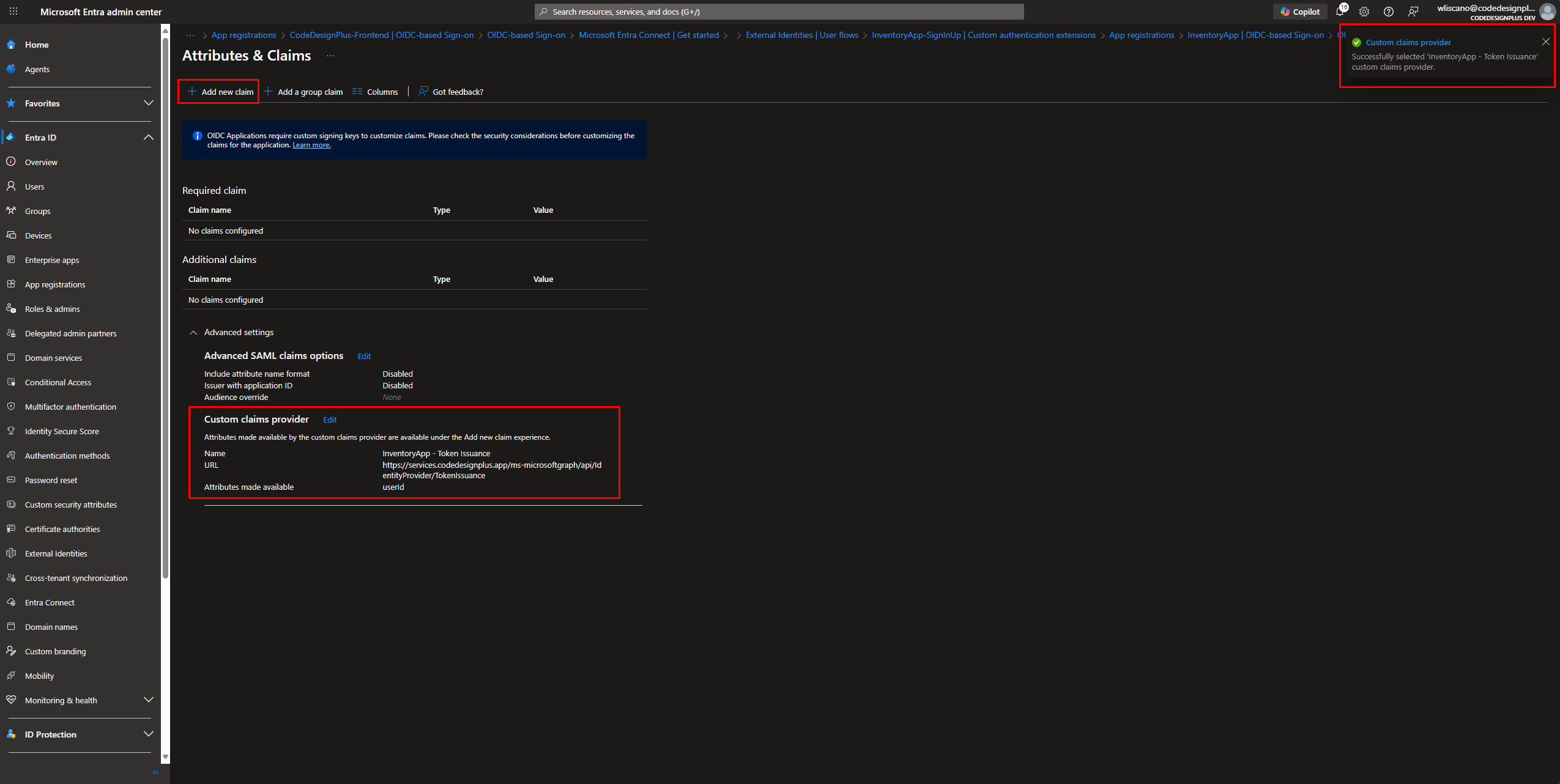Click sidebar scrollbar down arrow
This screenshot has height=784, width=1560.
165,757
